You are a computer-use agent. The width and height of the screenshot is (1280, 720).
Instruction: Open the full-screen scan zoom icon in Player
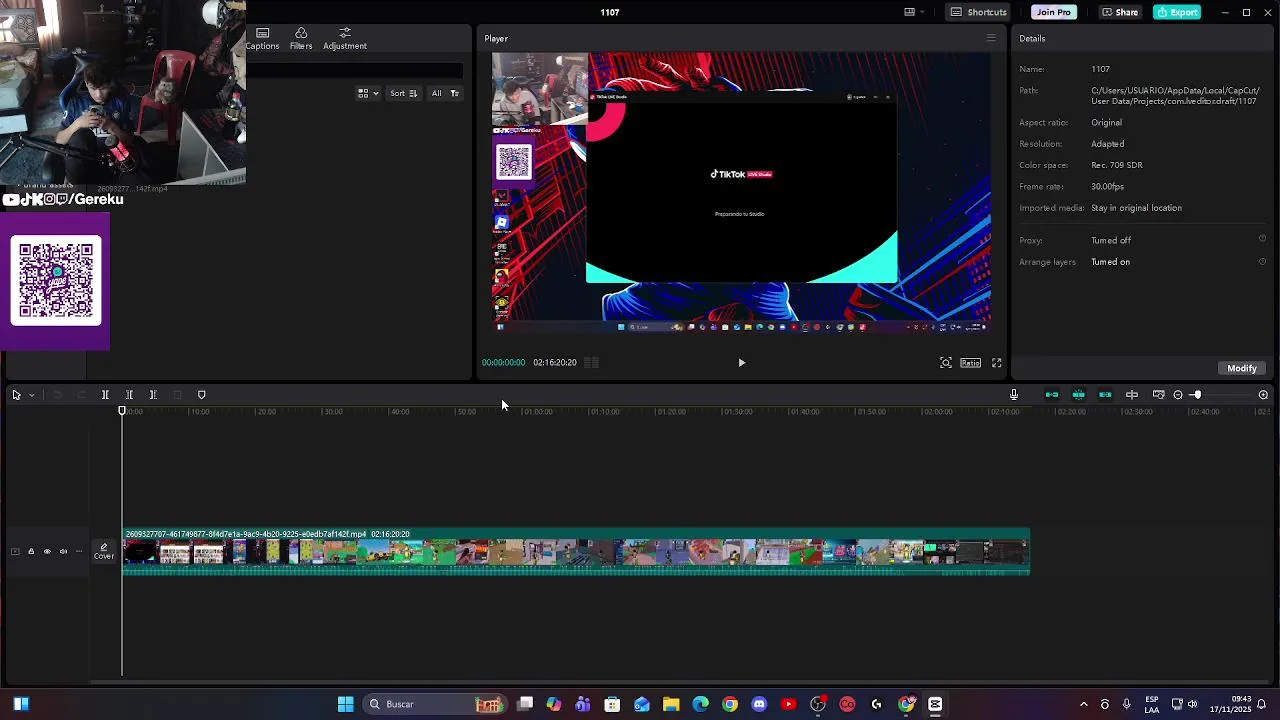point(945,363)
